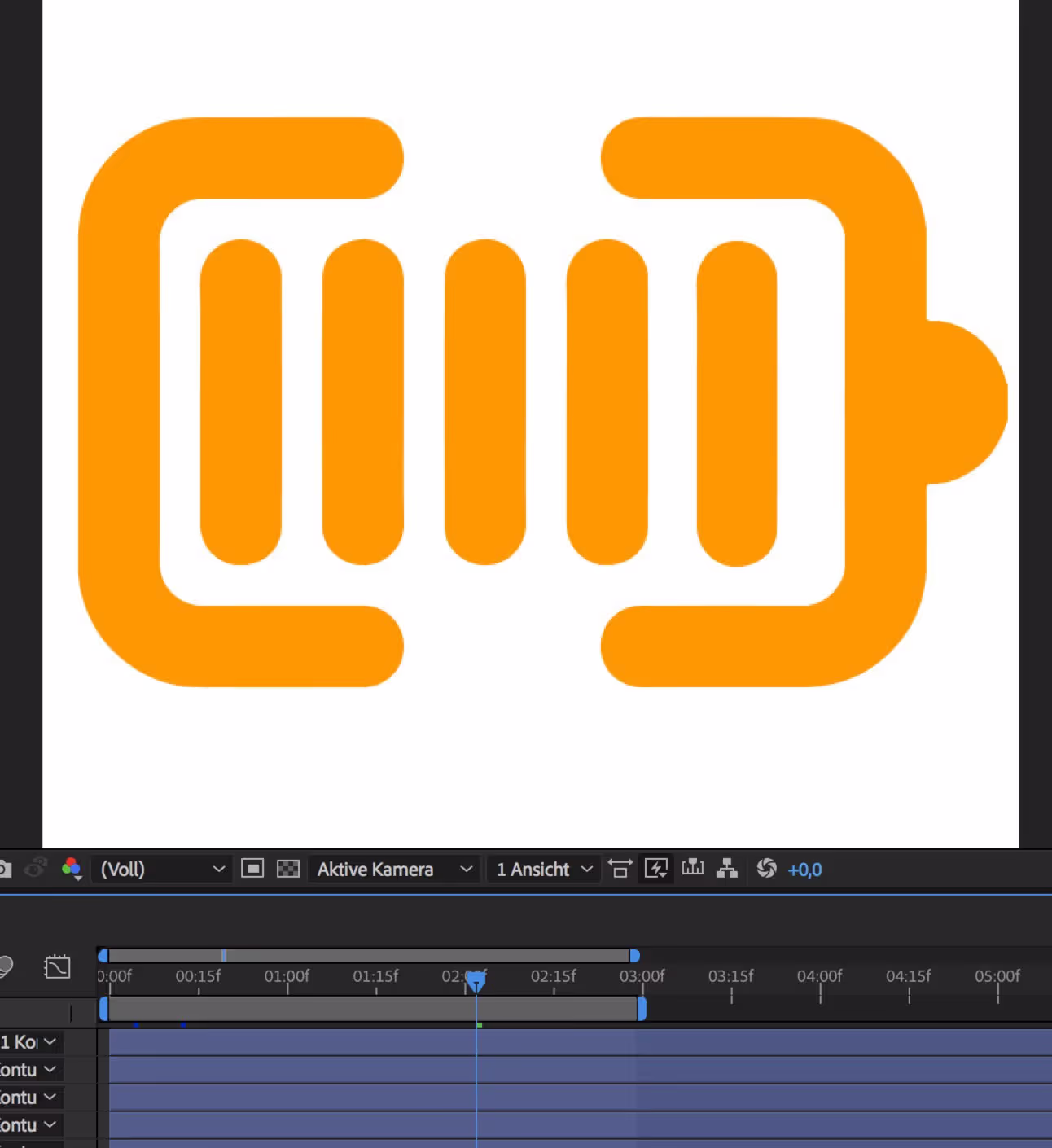Jump to 01:15f on the ruler
This screenshot has width=1052, height=1148.
click(x=375, y=976)
